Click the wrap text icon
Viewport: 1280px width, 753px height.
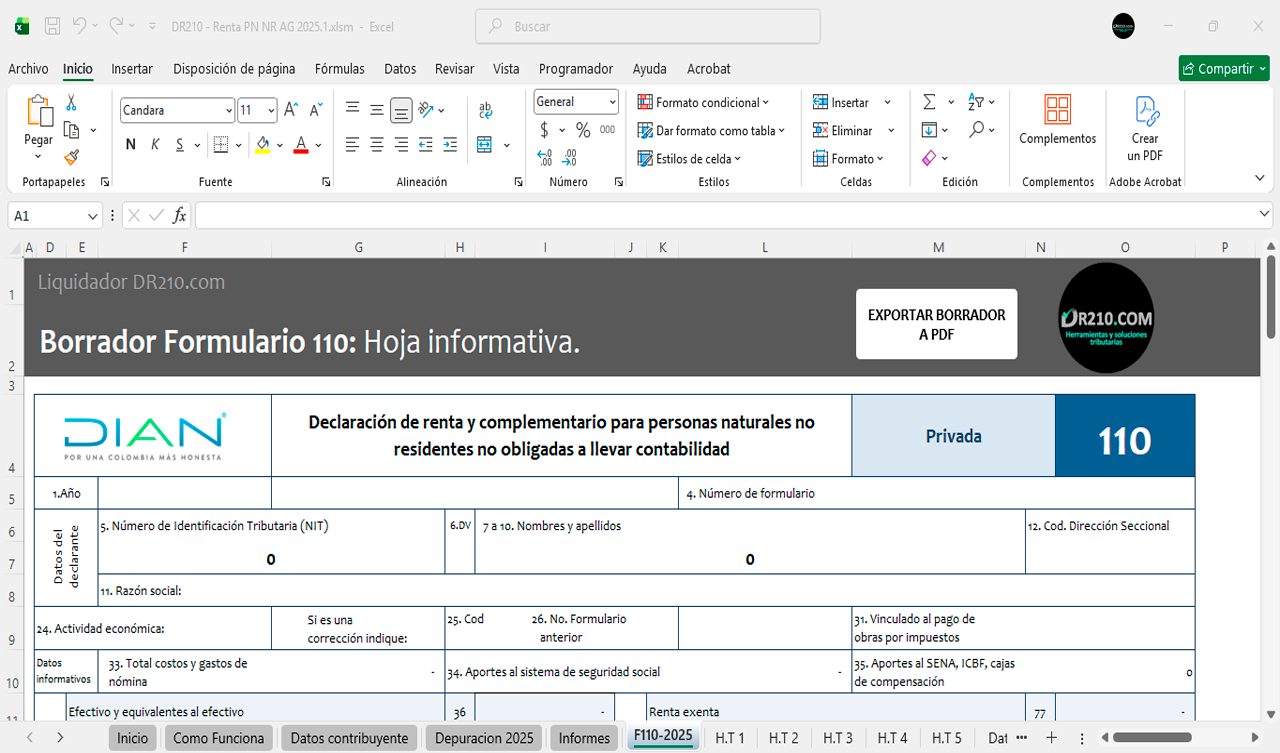pyautogui.click(x=486, y=109)
